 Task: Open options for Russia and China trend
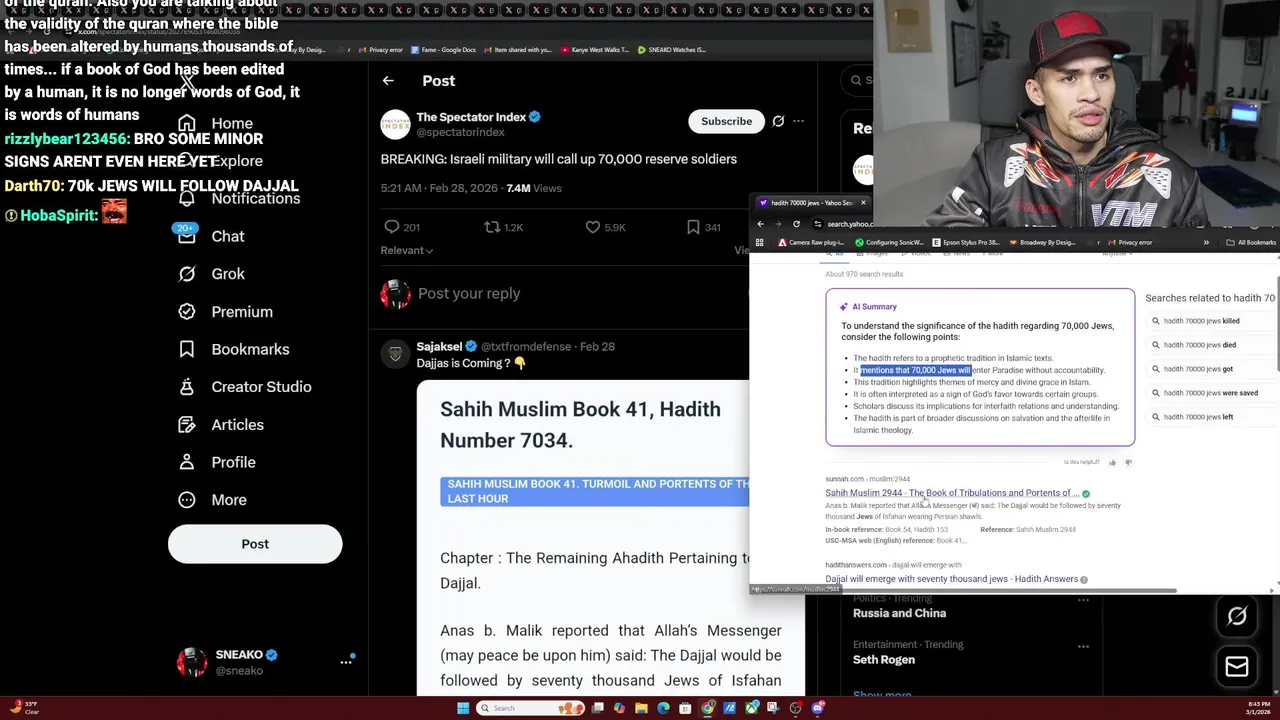[x=1083, y=600]
